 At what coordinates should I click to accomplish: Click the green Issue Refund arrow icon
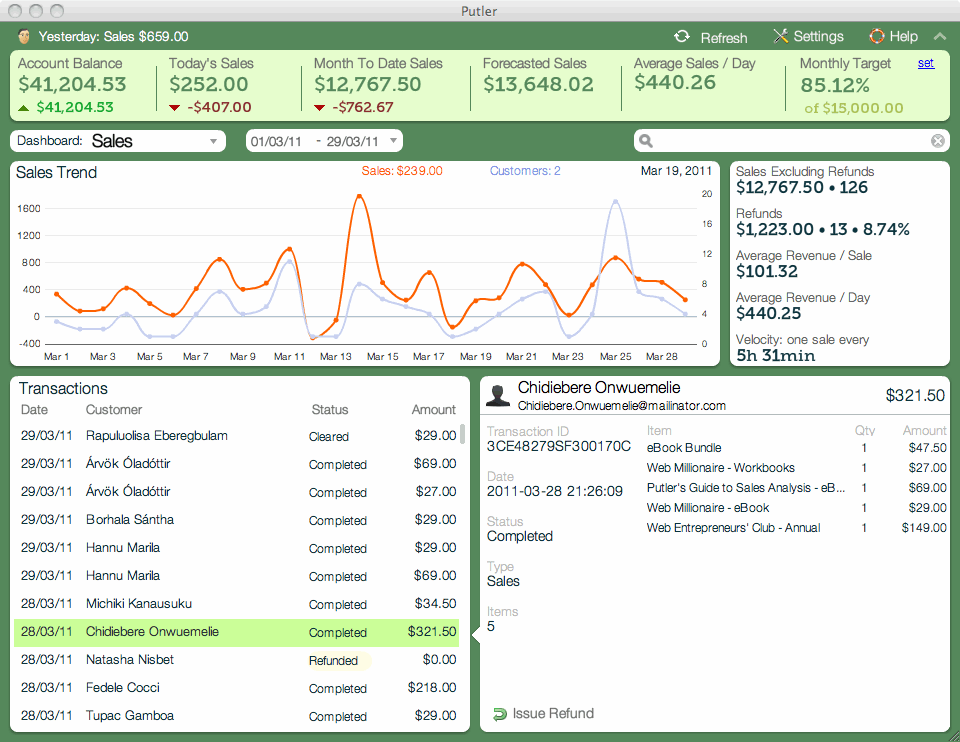pos(500,714)
